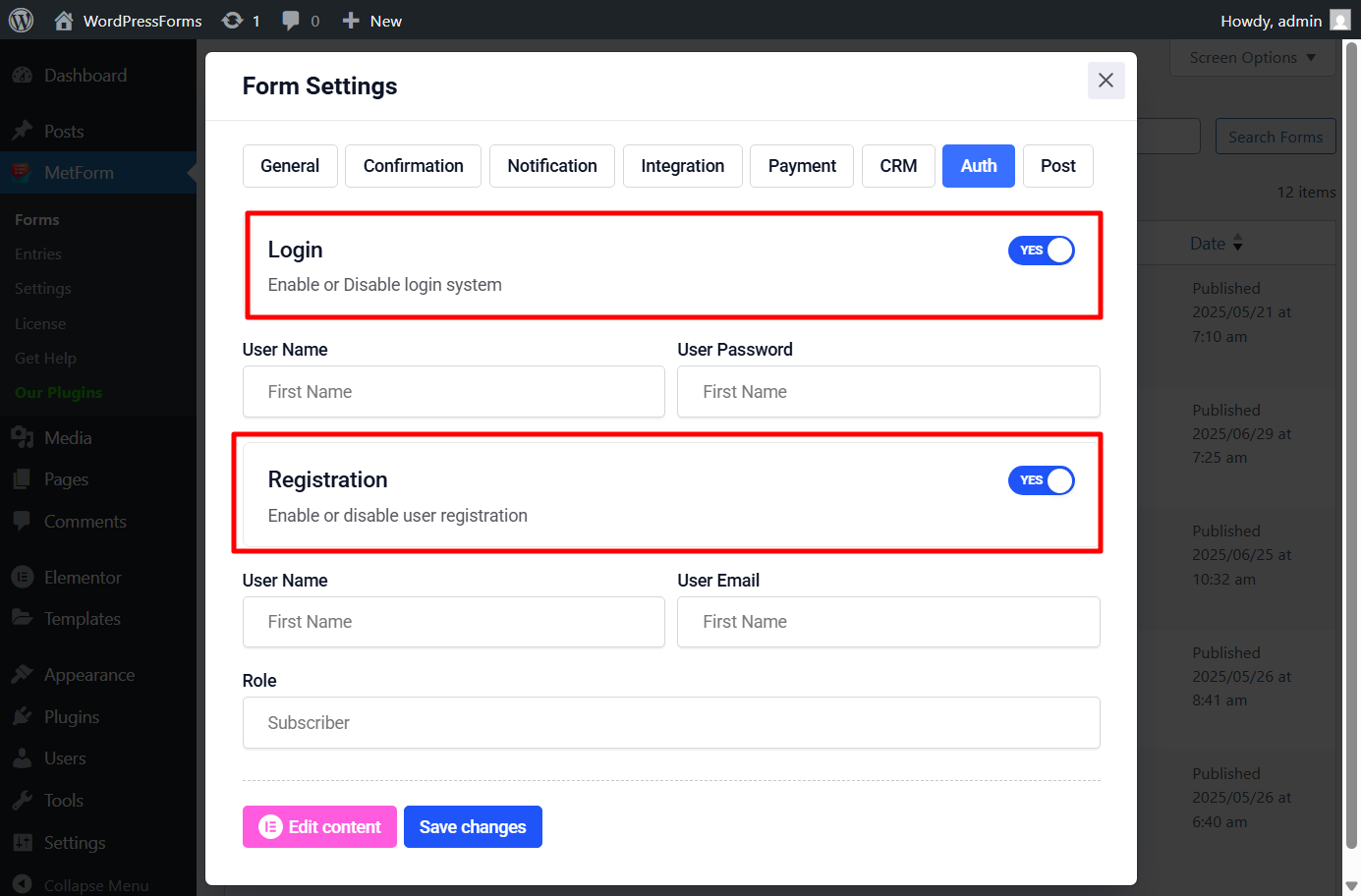Open the admin user avatar

click(x=1340, y=21)
